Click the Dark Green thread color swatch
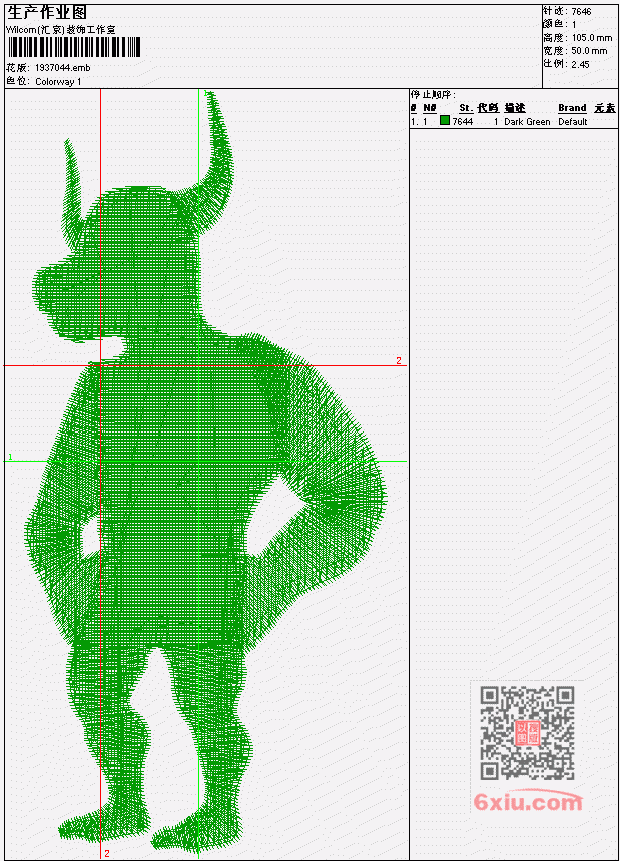Viewport: 620px width, 861px height. click(445, 120)
